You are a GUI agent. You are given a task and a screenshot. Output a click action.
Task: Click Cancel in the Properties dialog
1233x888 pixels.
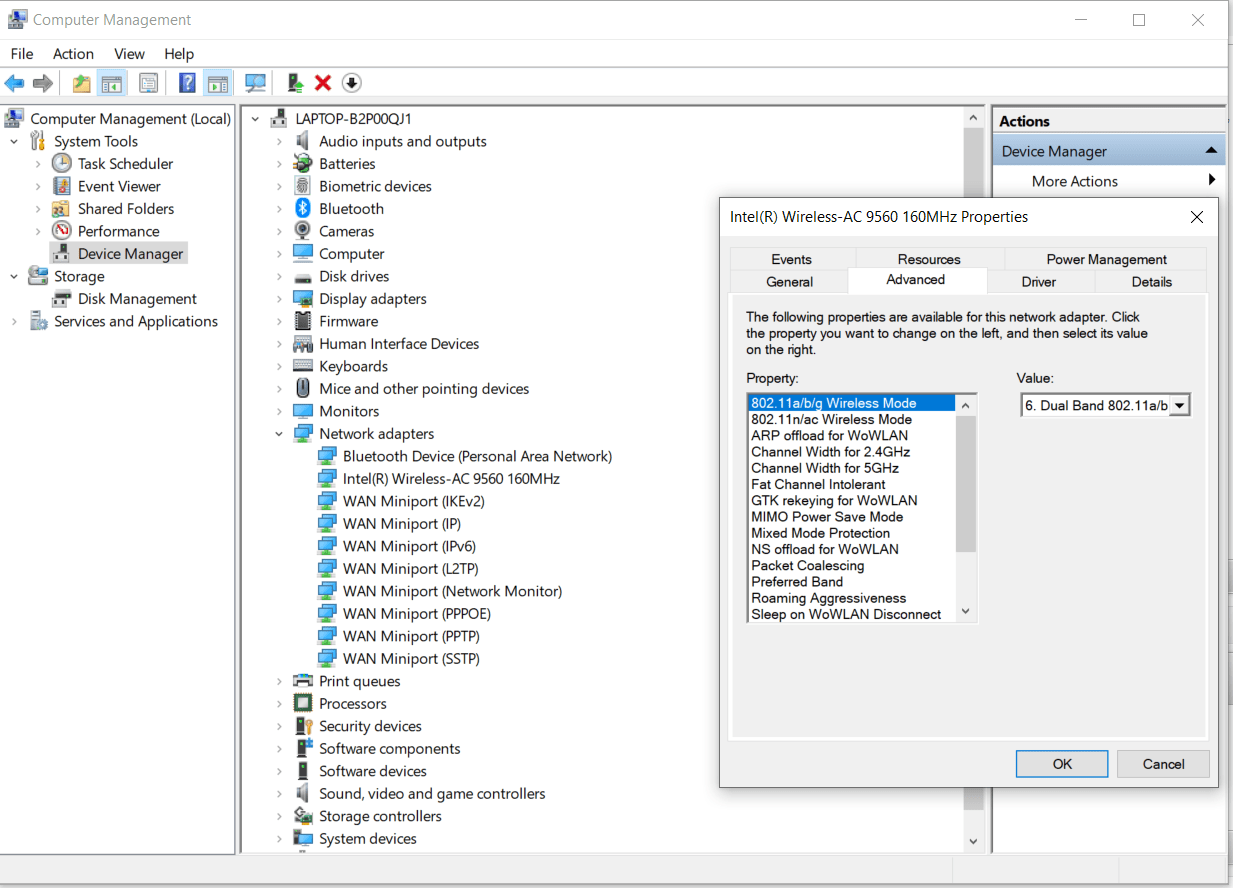click(x=1164, y=764)
